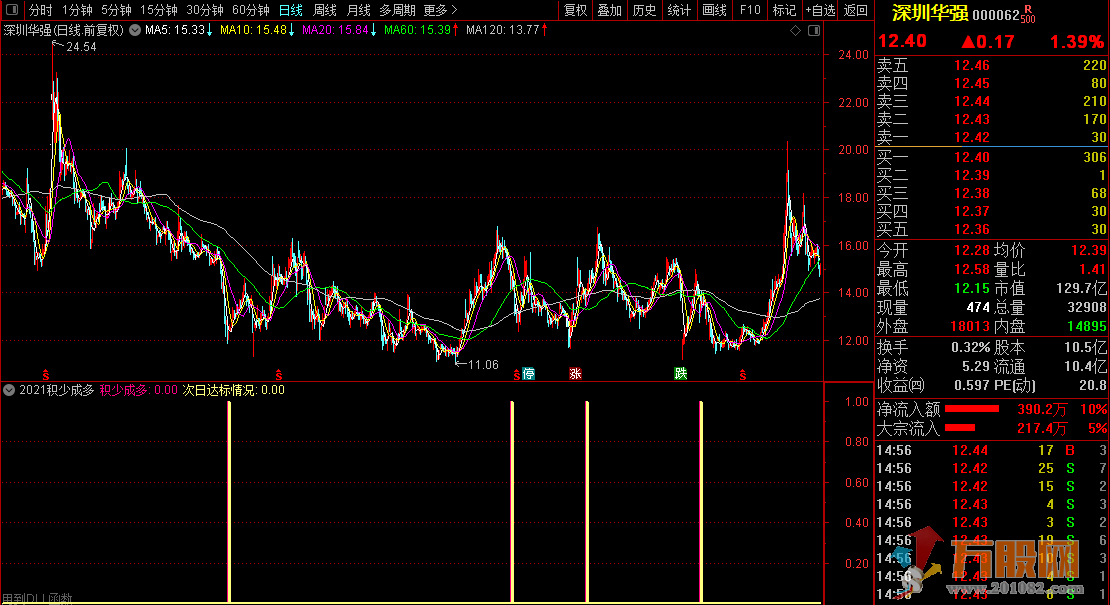Viewport: 1110px width, 605px height.
Task: Select the 月线 monthly tab
Action: pos(358,10)
